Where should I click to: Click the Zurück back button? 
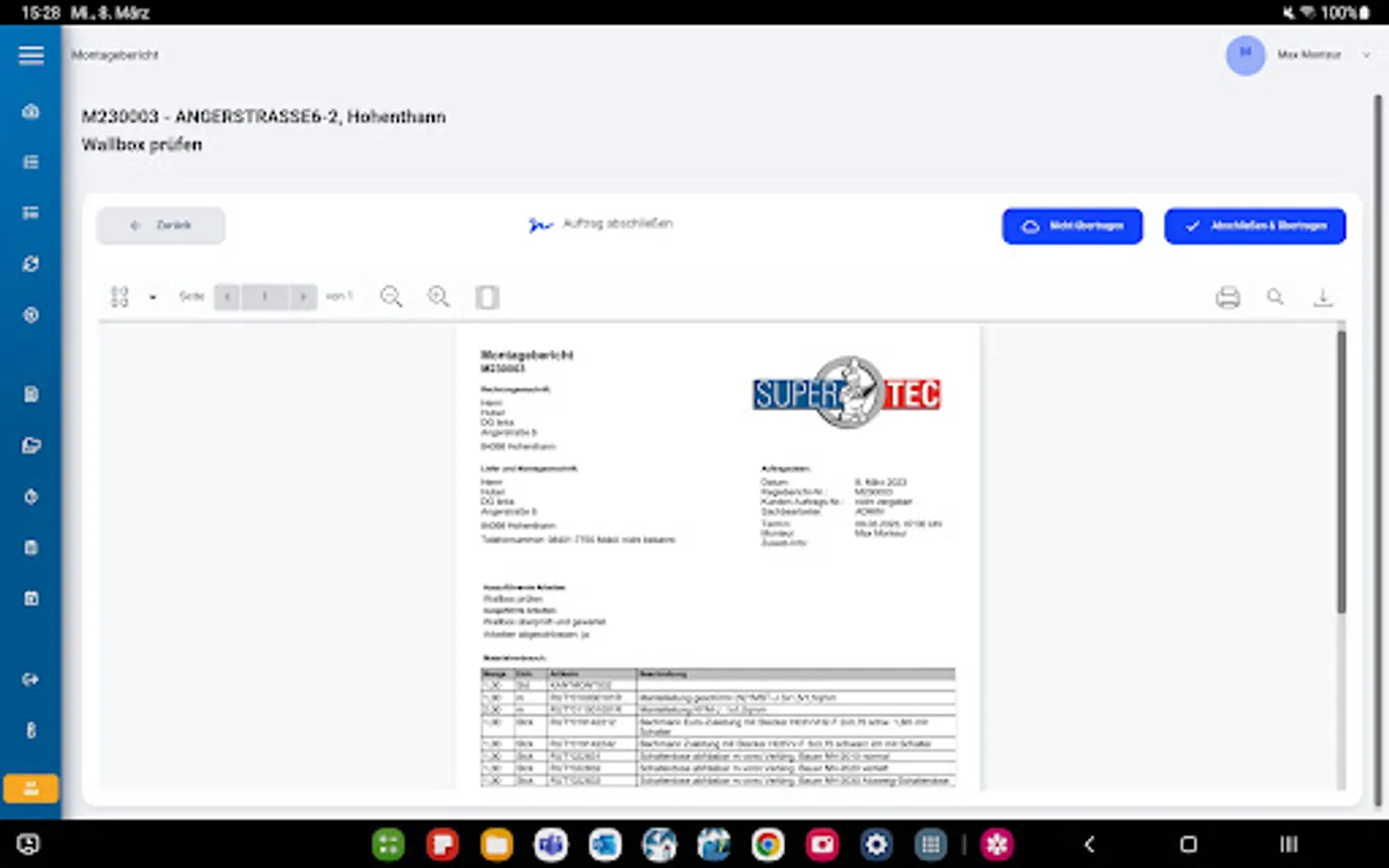pos(160,225)
